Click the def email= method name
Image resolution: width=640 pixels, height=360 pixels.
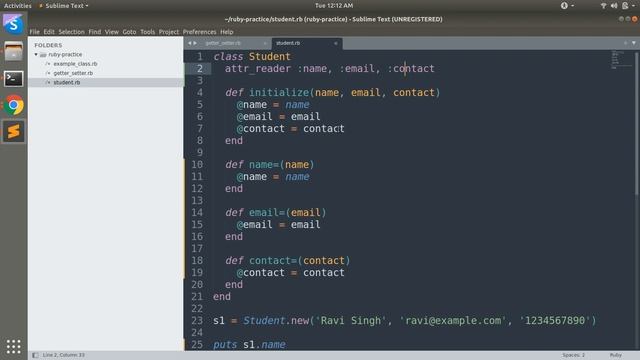pyautogui.click(x=267, y=213)
